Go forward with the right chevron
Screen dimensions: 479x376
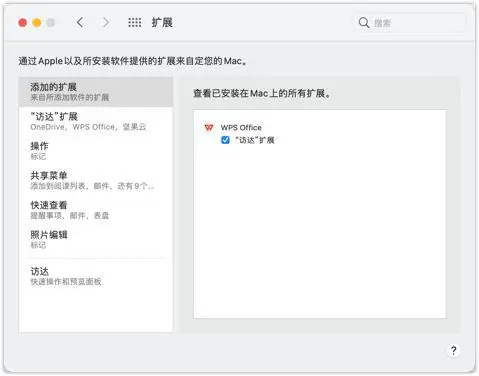point(106,23)
